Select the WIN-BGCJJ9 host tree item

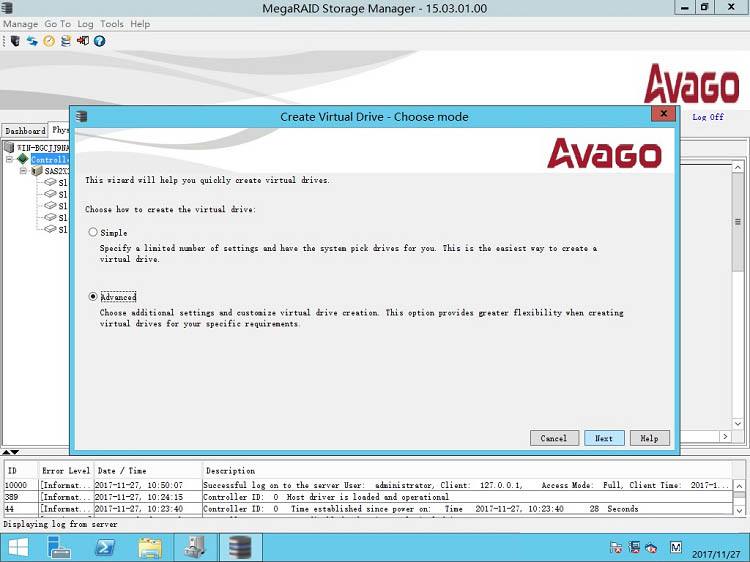[43, 148]
